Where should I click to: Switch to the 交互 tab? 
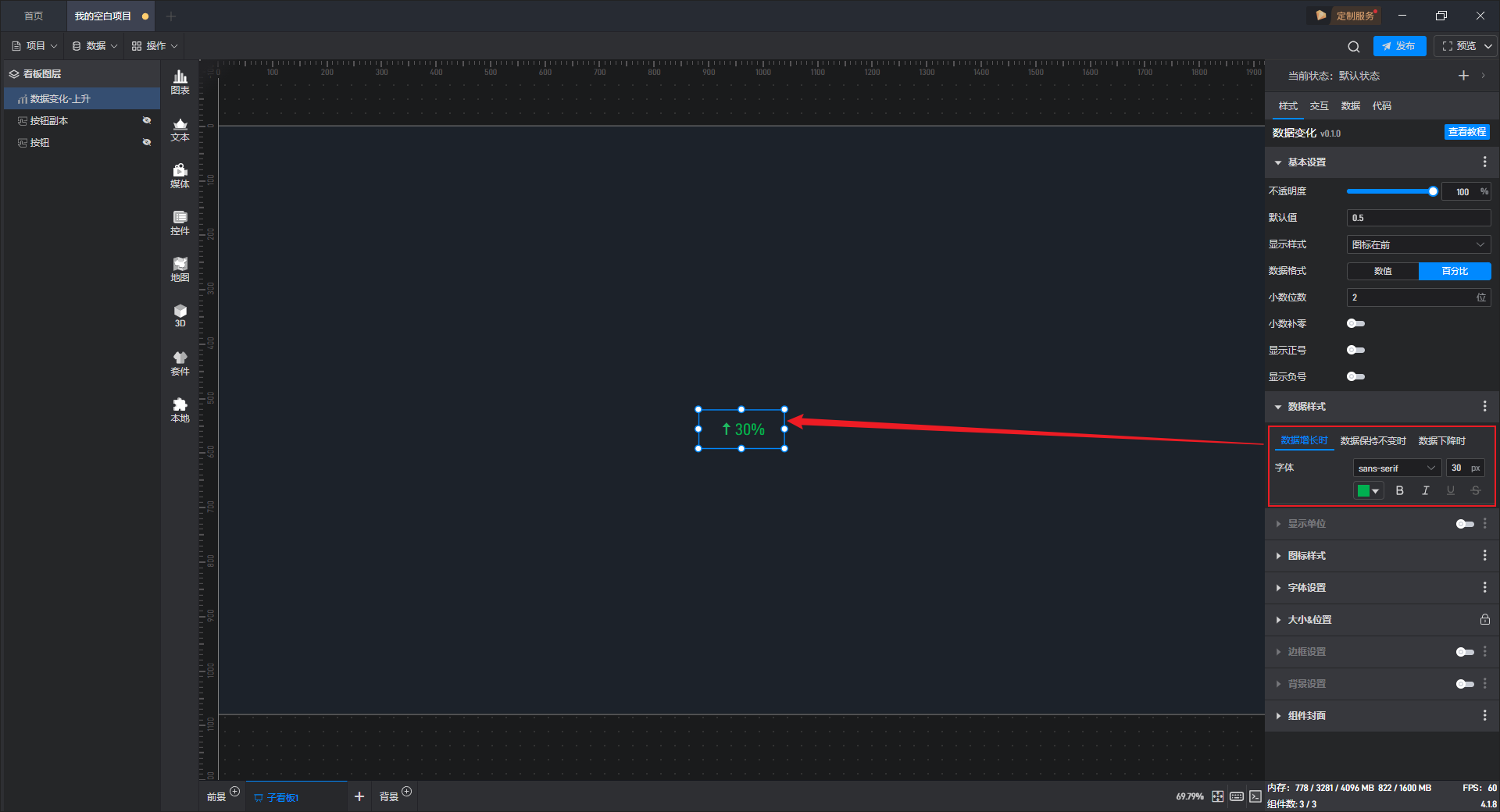click(x=1319, y=106)
